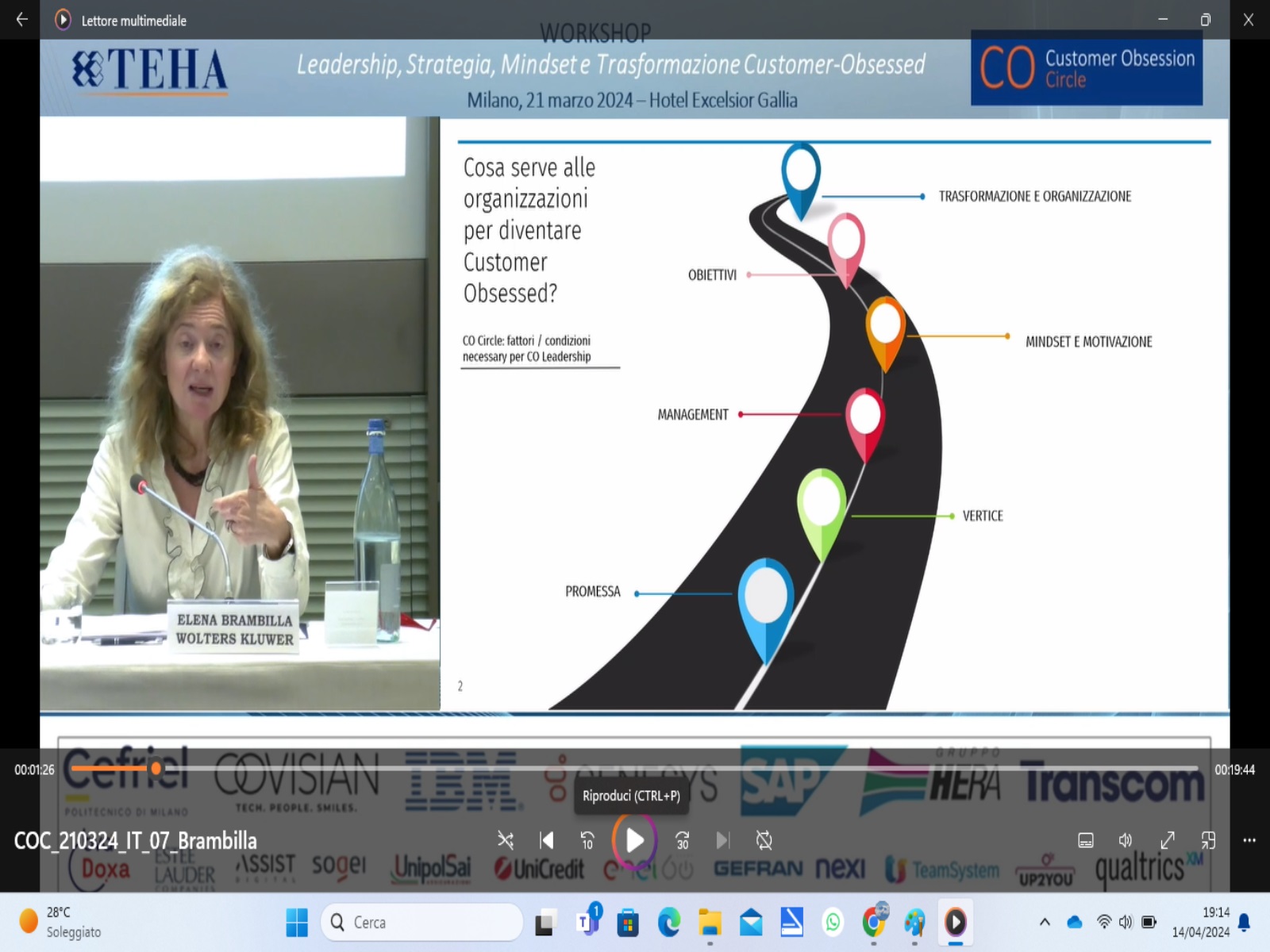
Task: Click the Media Player taskbar icon
Action: (956, 923)
